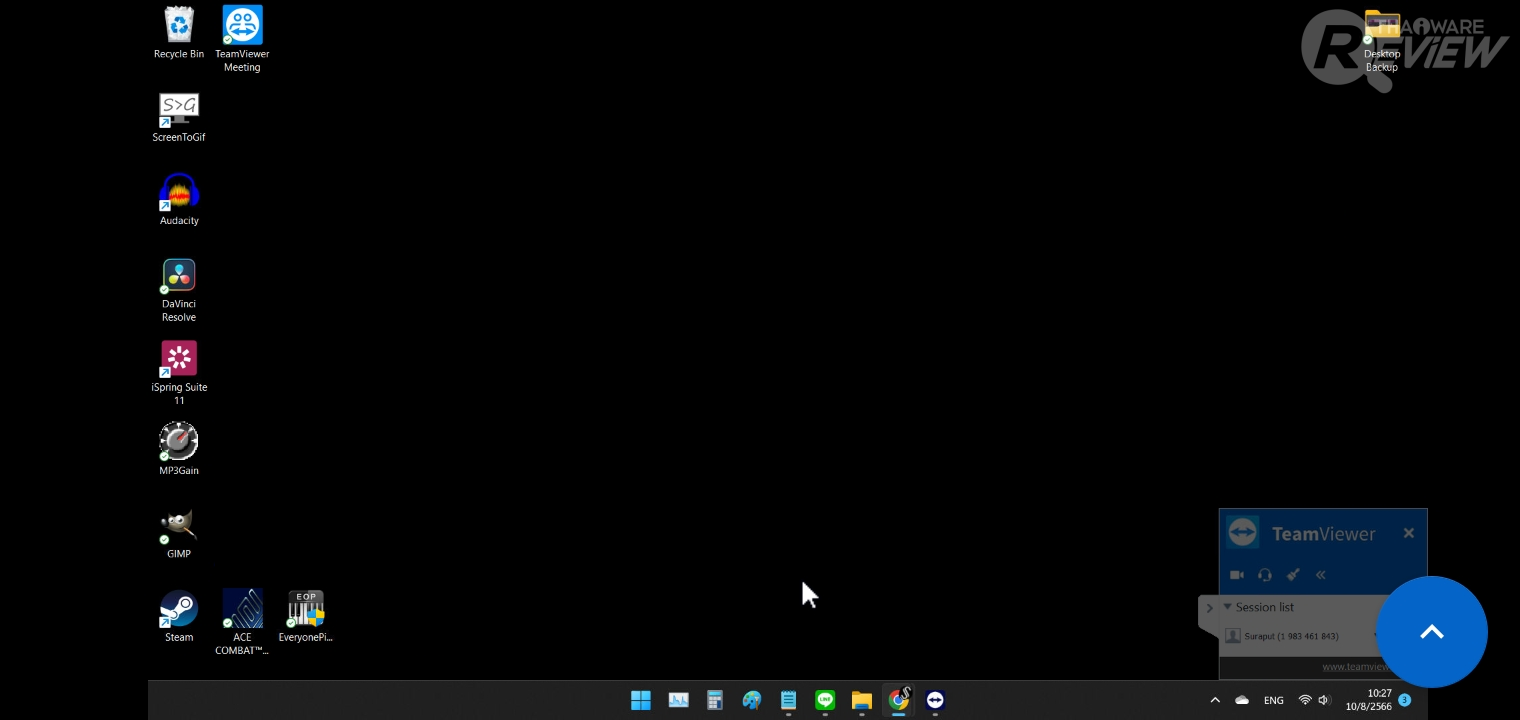Open TeamViewer audio headset options

pos(1265,575)
